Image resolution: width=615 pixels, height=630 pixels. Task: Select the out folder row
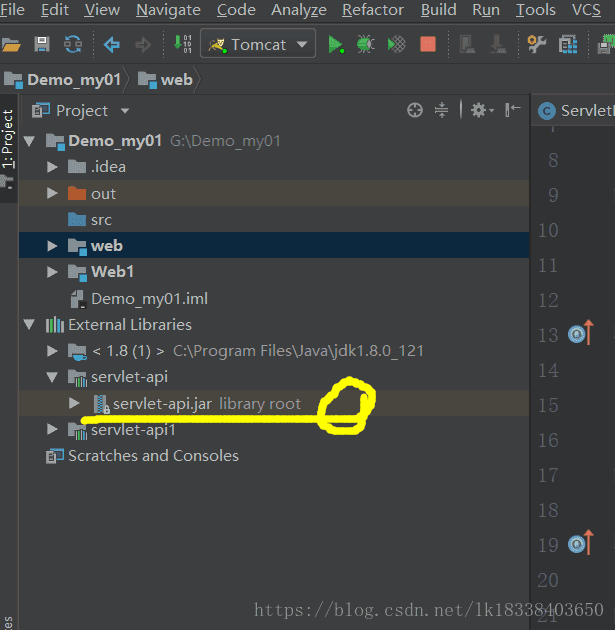pyautogui.click(x=274, y=193)
